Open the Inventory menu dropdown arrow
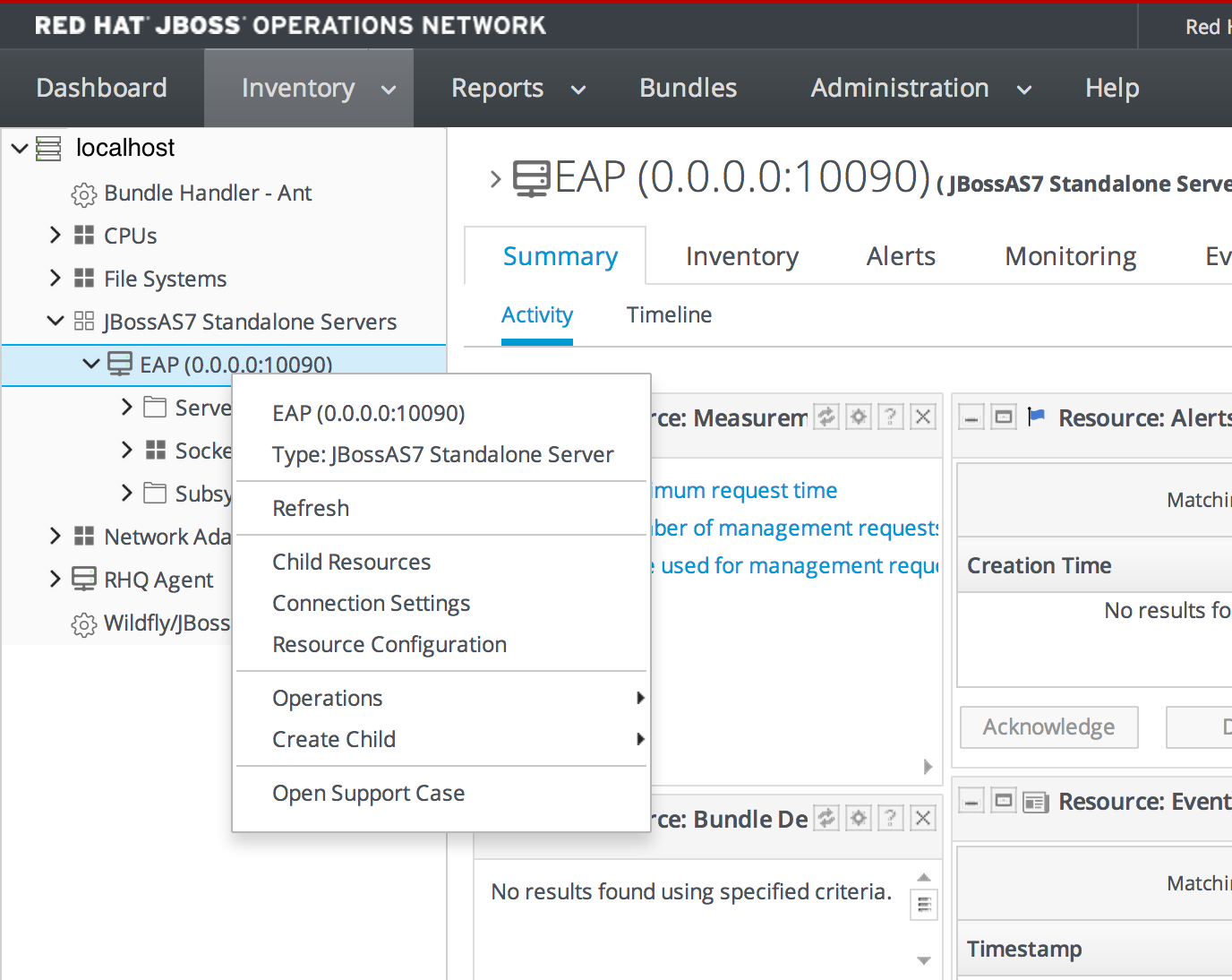Screen dimensions: 1232x980 [x=389, y=90]
